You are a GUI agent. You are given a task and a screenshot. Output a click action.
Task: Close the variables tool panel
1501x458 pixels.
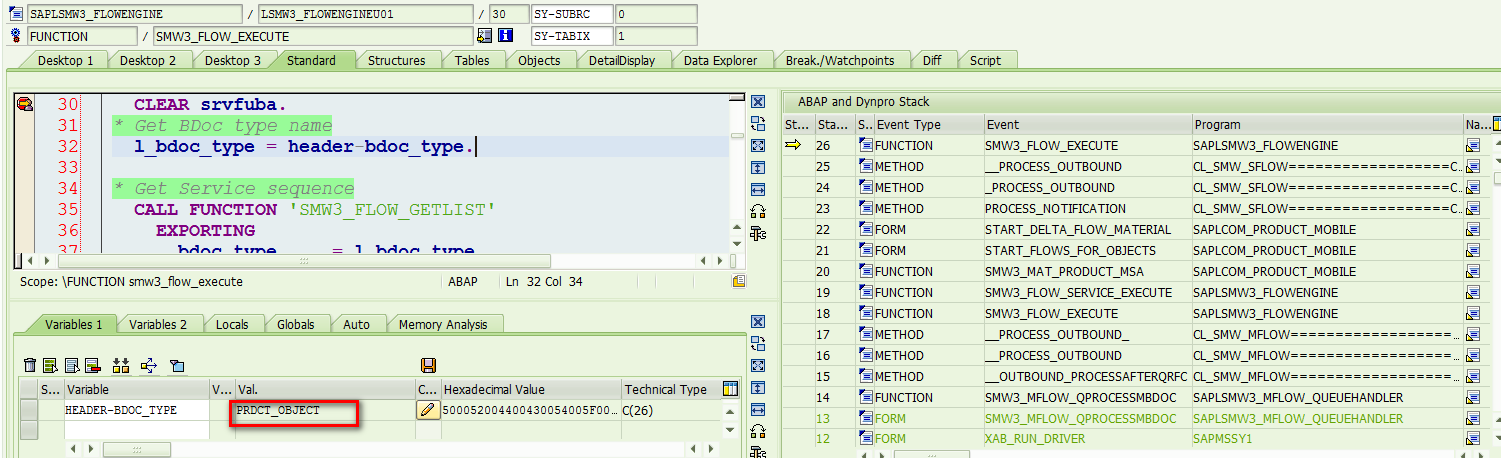[x=758, y=322]
